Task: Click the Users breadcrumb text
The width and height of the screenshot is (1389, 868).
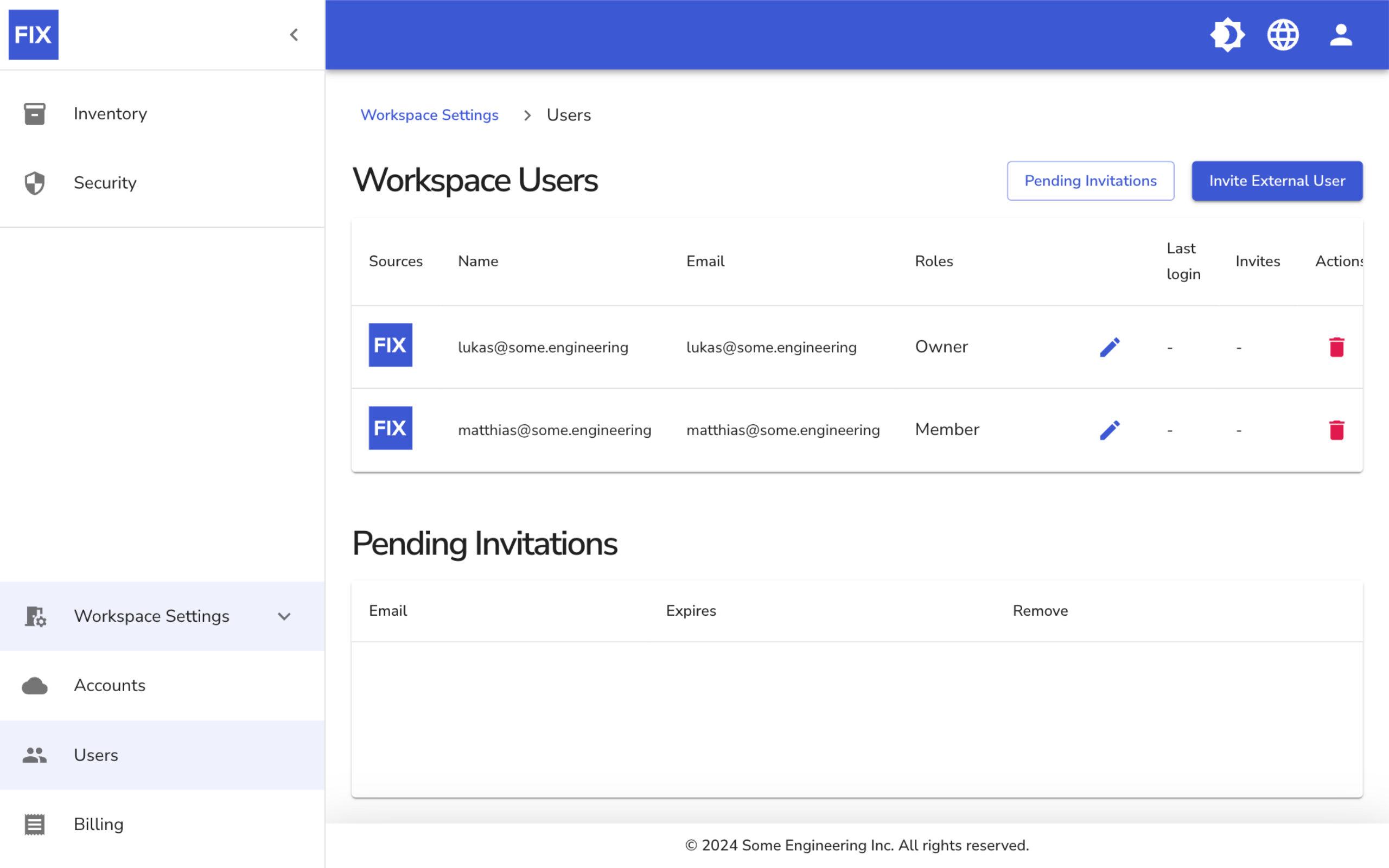Action: [568, 115]
